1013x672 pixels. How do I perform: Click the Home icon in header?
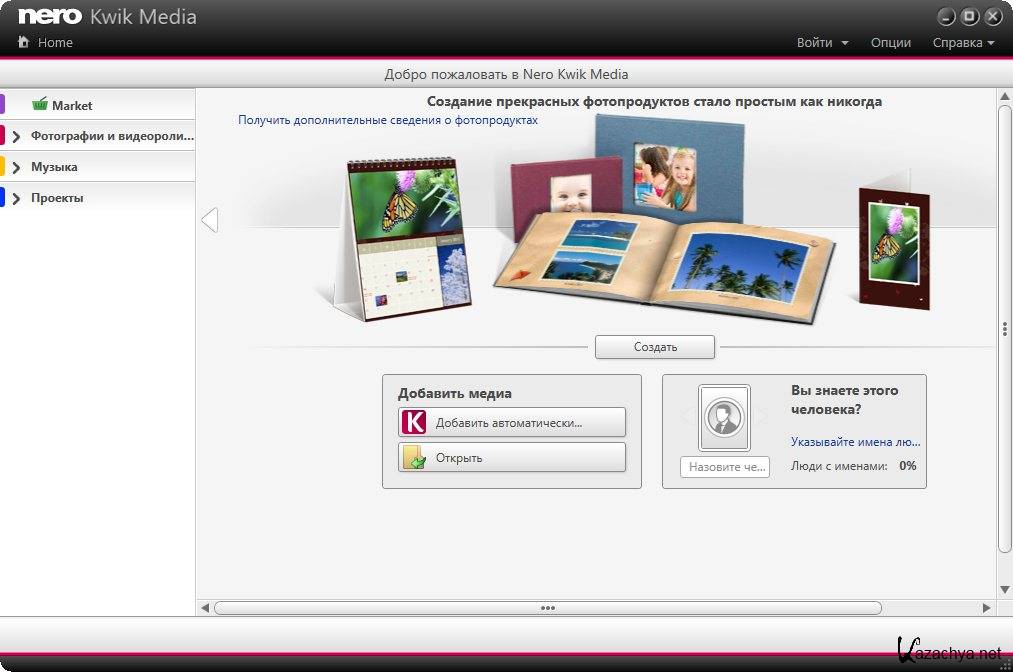coord(23,43)
